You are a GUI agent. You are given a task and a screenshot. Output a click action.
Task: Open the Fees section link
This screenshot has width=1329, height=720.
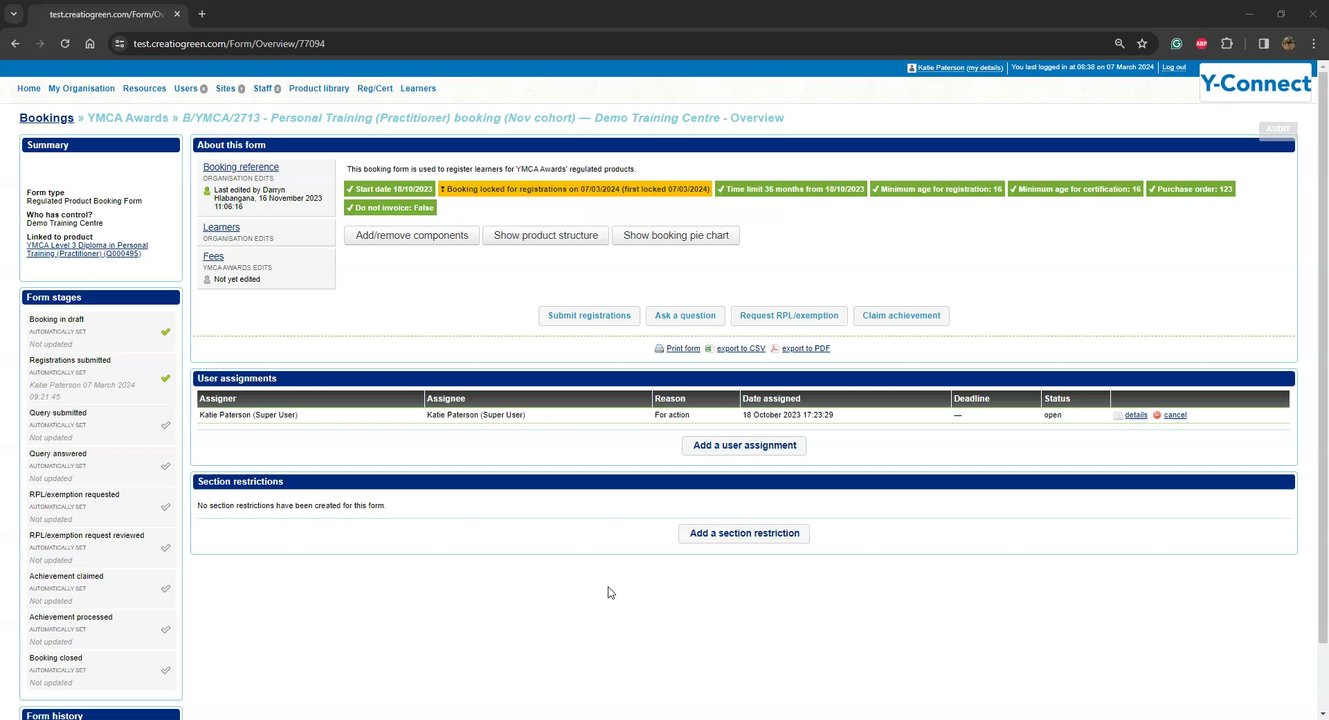pyautogui.click(x=213, y=257)
